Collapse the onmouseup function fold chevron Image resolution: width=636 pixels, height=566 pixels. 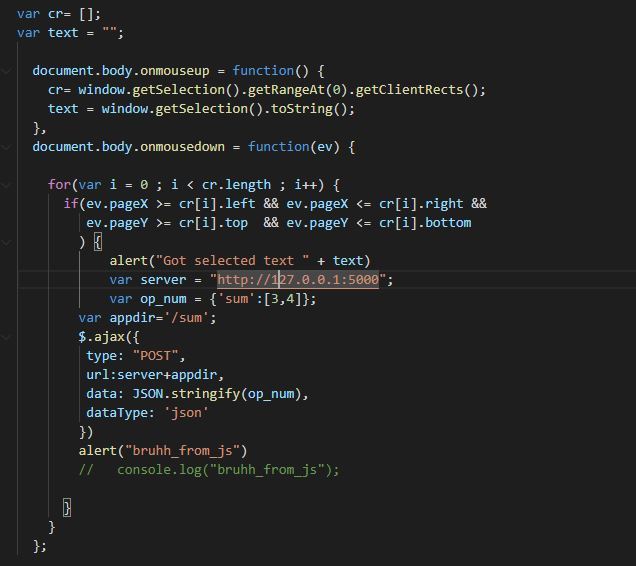click(x=6, y=71)
